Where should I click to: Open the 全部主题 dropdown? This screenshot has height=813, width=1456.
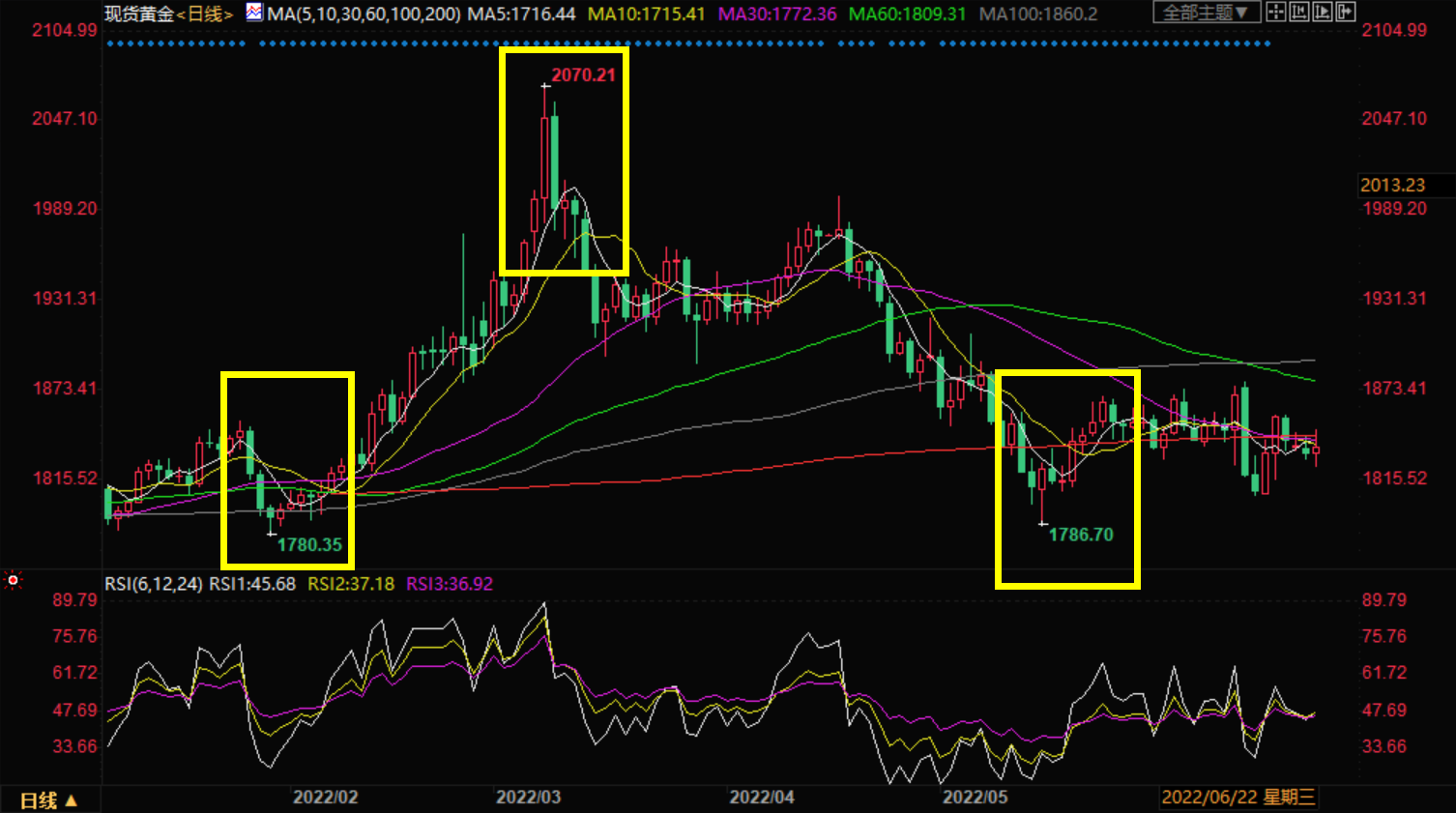tap(1205, 13)
